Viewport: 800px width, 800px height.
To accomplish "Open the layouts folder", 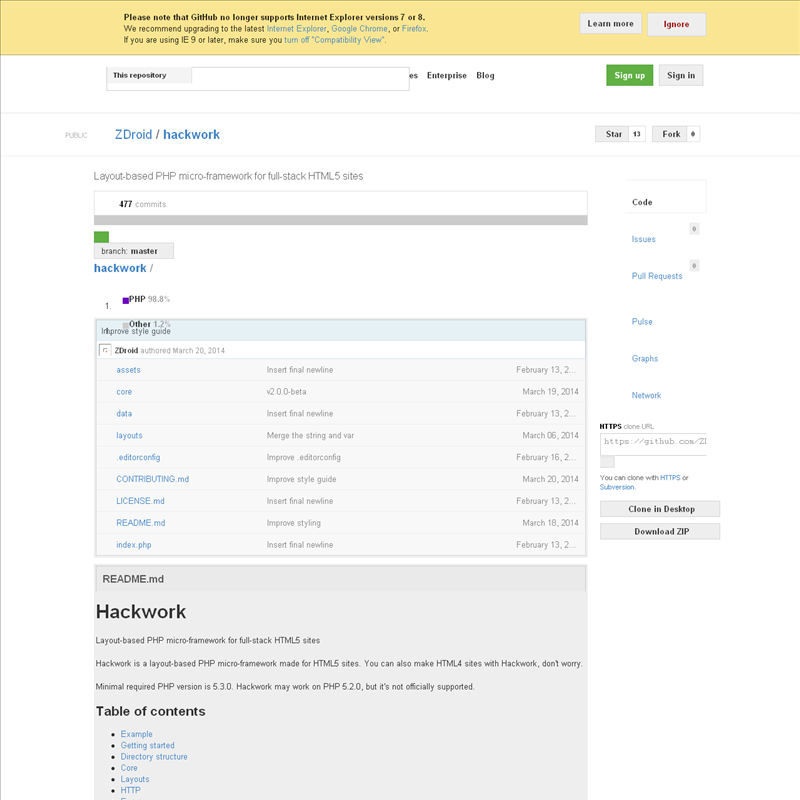I will click(x=129, y=436).
